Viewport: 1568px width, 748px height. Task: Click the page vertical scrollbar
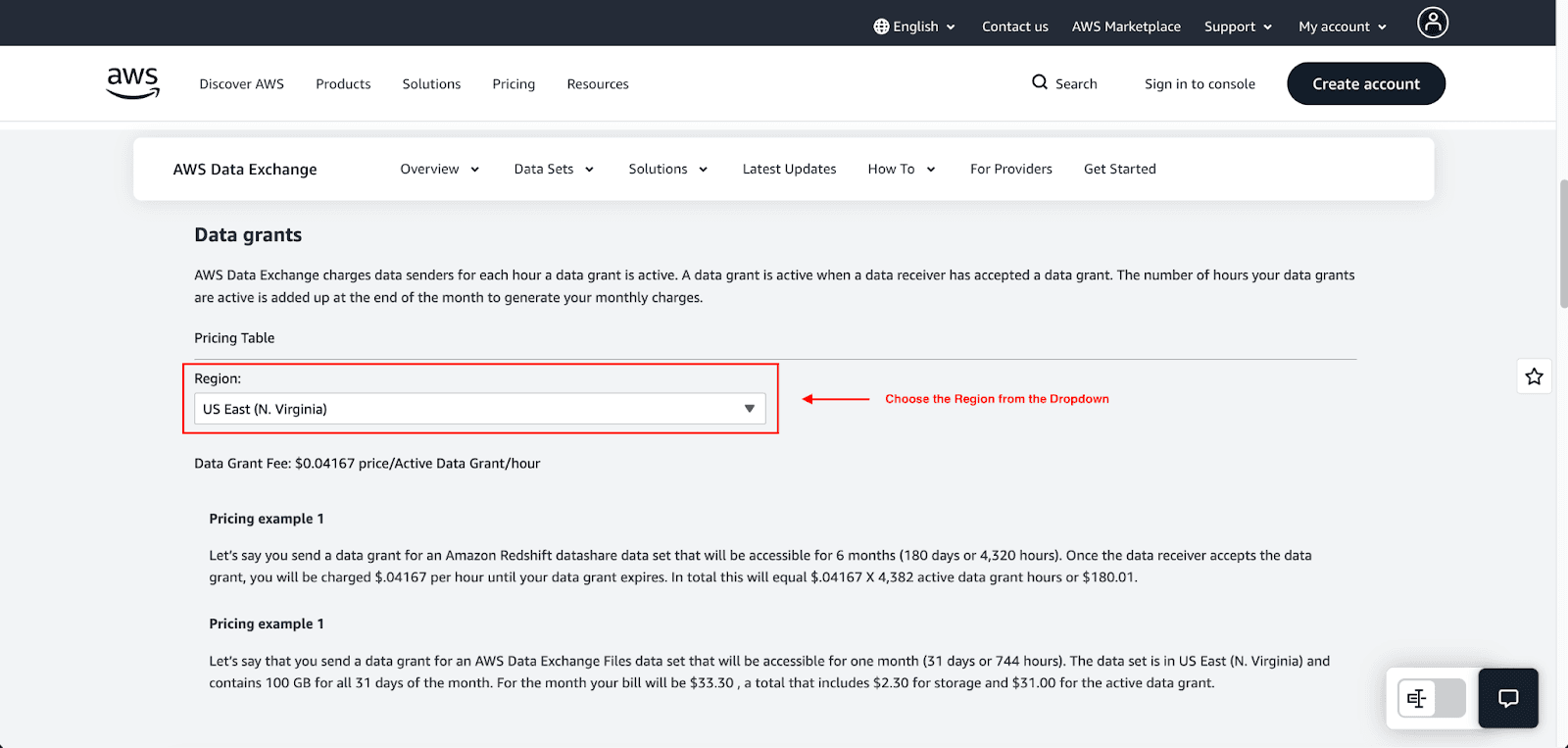pos(1562,244)
